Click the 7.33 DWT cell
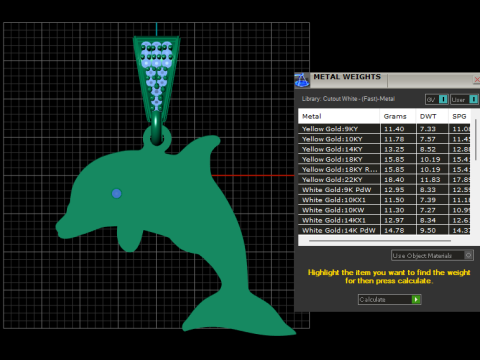480x360 pixels. [432, 129]
